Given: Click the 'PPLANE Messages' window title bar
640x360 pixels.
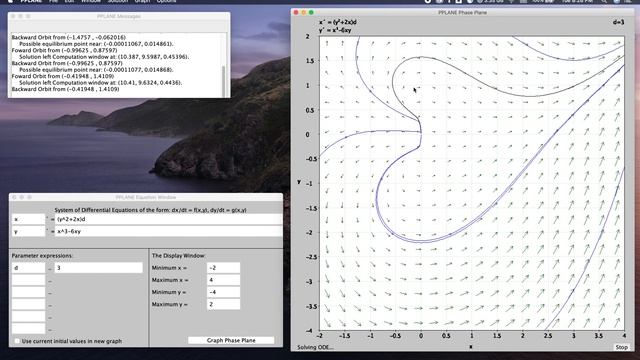Looking at the screenshot, I should point(119,16).
